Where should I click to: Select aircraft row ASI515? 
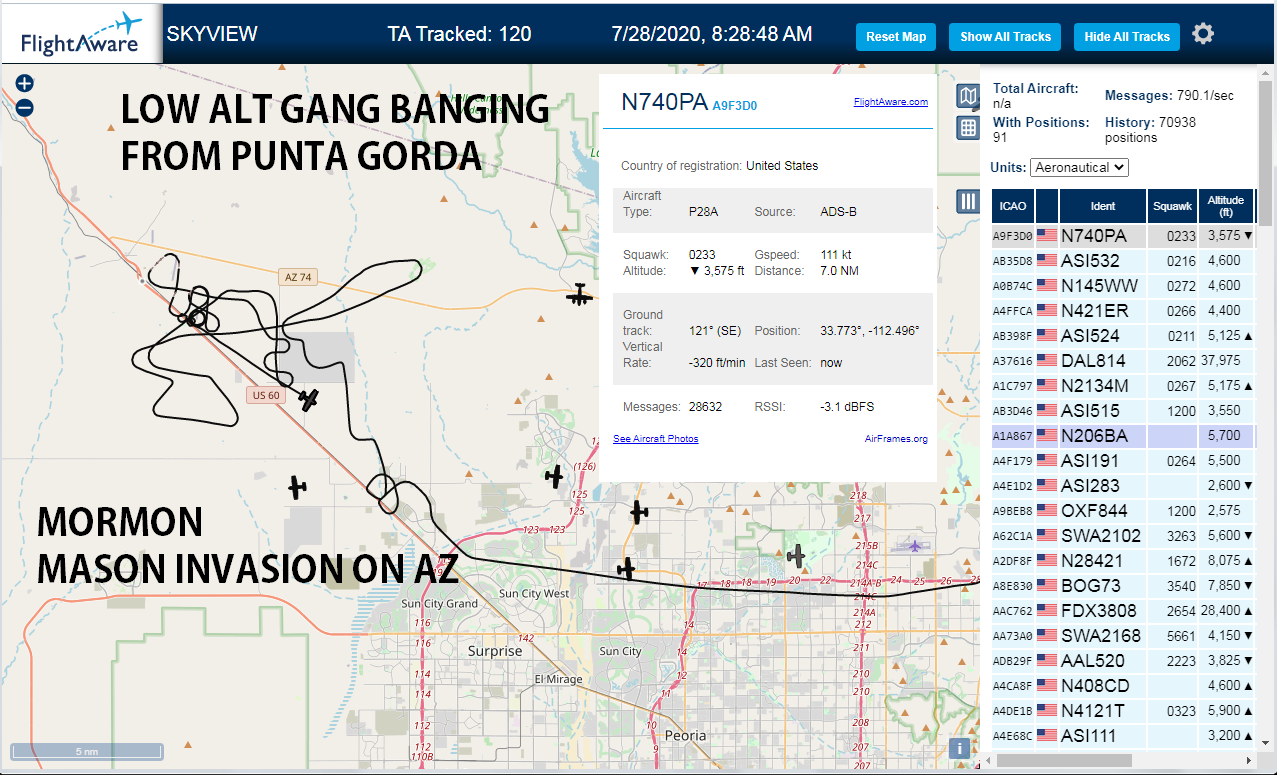tap(1123, 411)
